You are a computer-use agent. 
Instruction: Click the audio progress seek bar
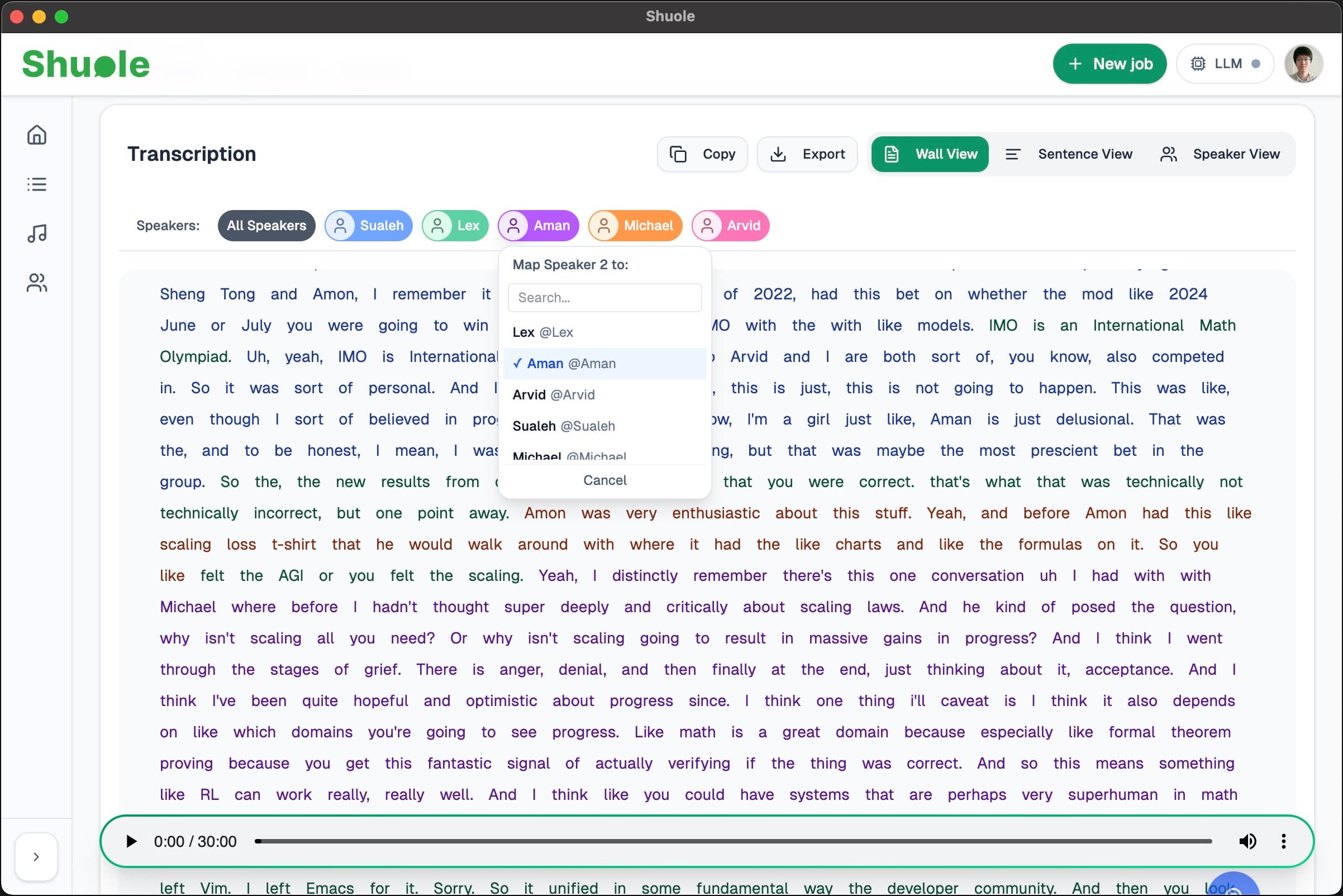(734, 841)
